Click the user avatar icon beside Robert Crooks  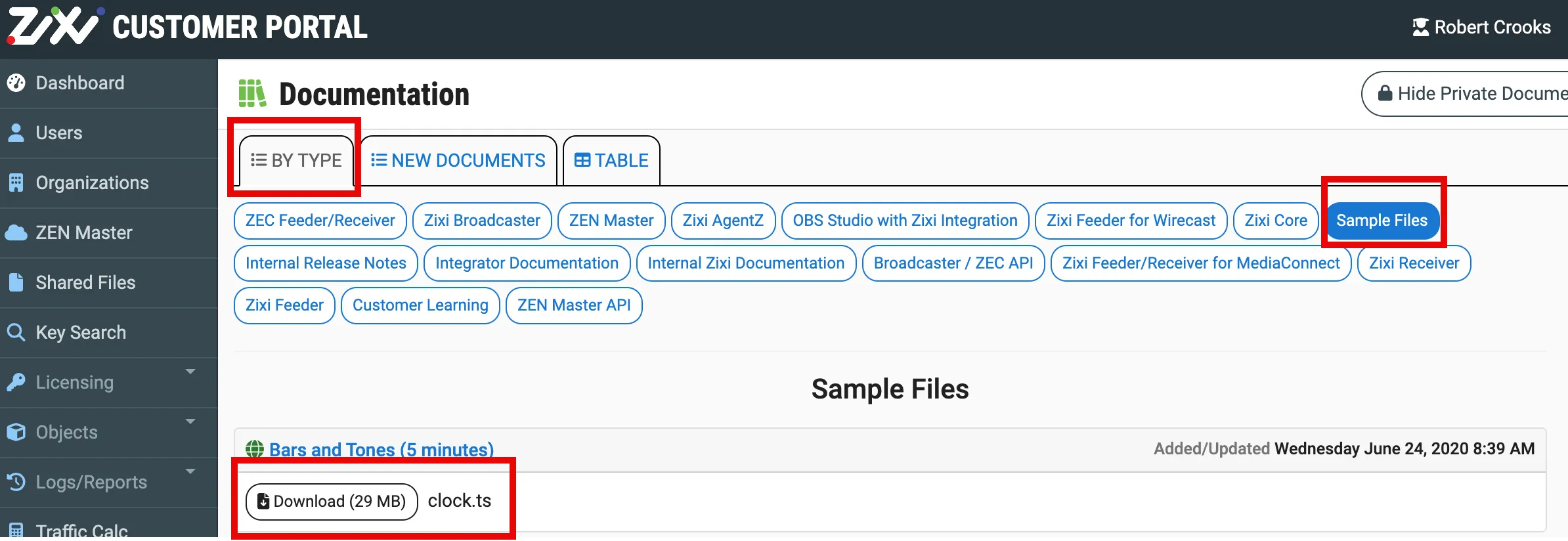pyautogui.click(x=1420, y=27)
